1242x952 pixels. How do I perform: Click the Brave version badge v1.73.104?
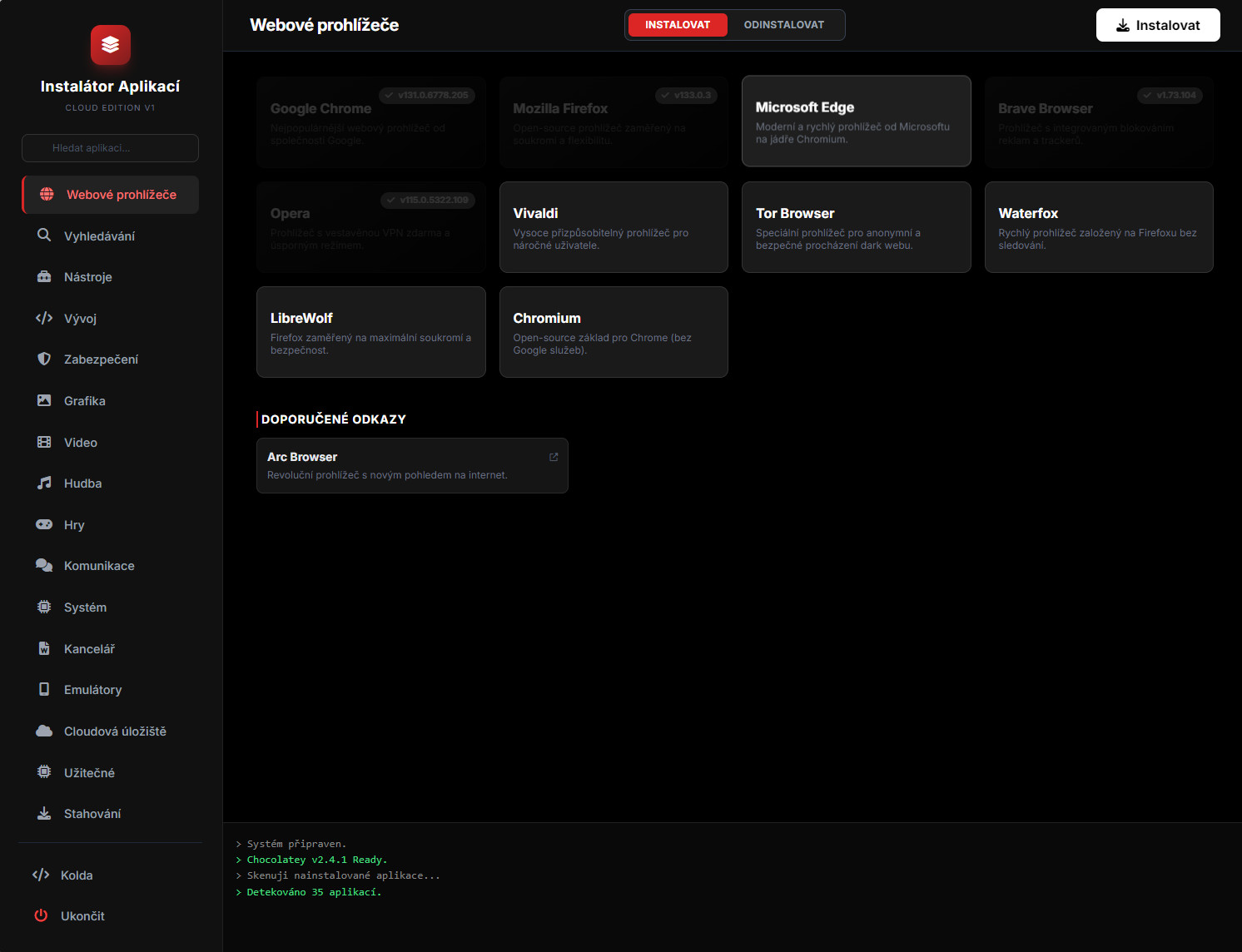tap(1170, 95)
